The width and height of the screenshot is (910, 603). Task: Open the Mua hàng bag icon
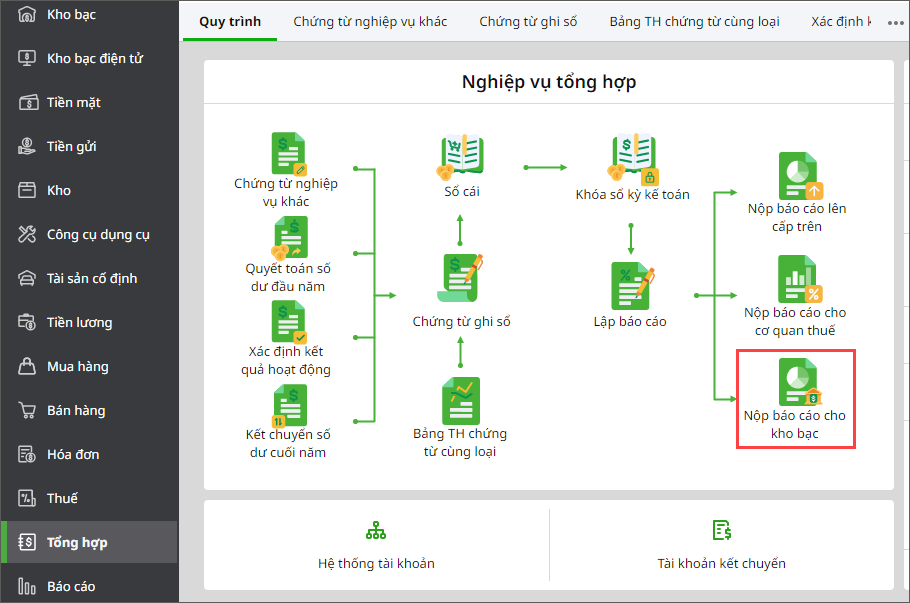click(x=27, y=366)
